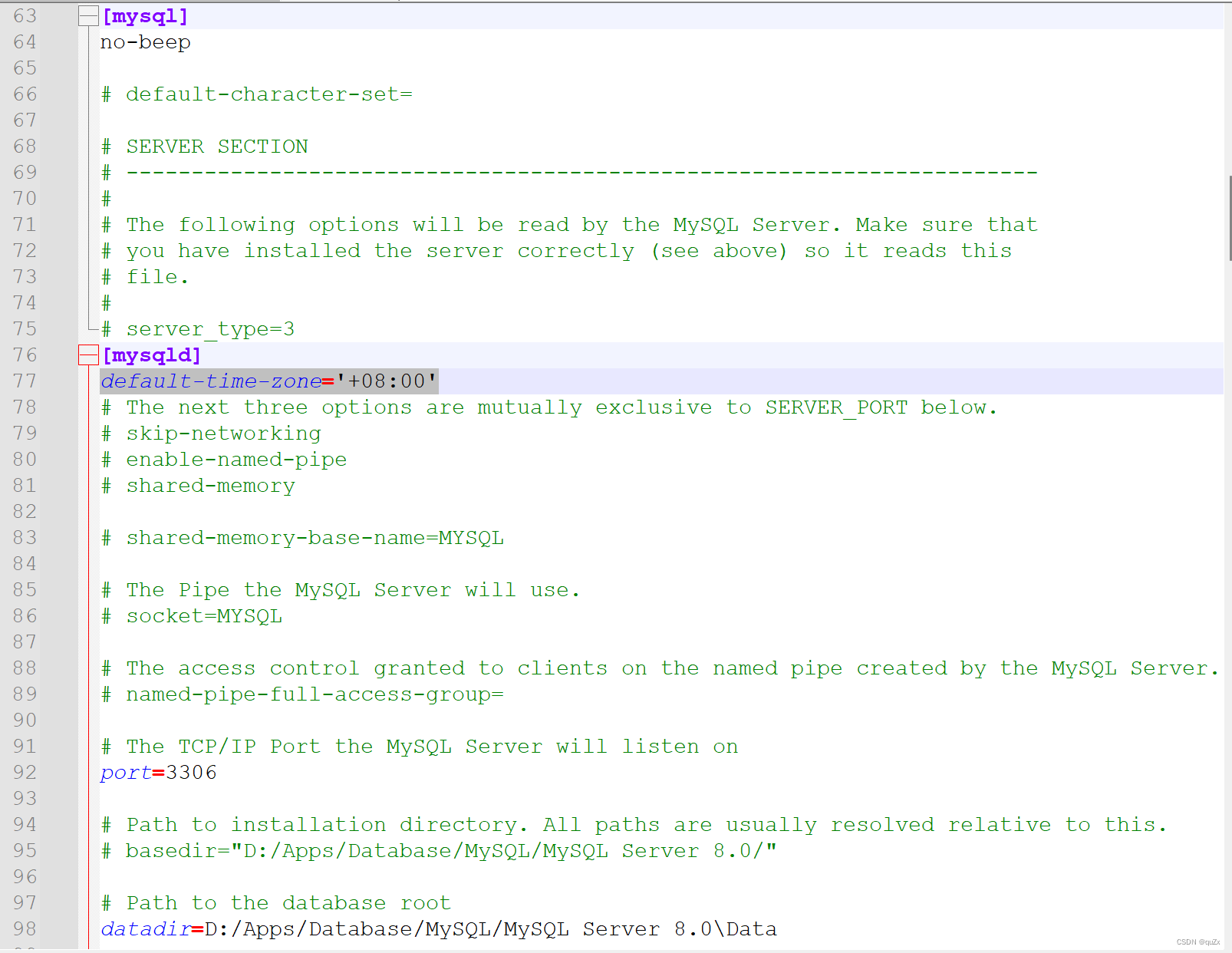Click the 'you have installed the server' comment
1232x953 pixels.
556,251
